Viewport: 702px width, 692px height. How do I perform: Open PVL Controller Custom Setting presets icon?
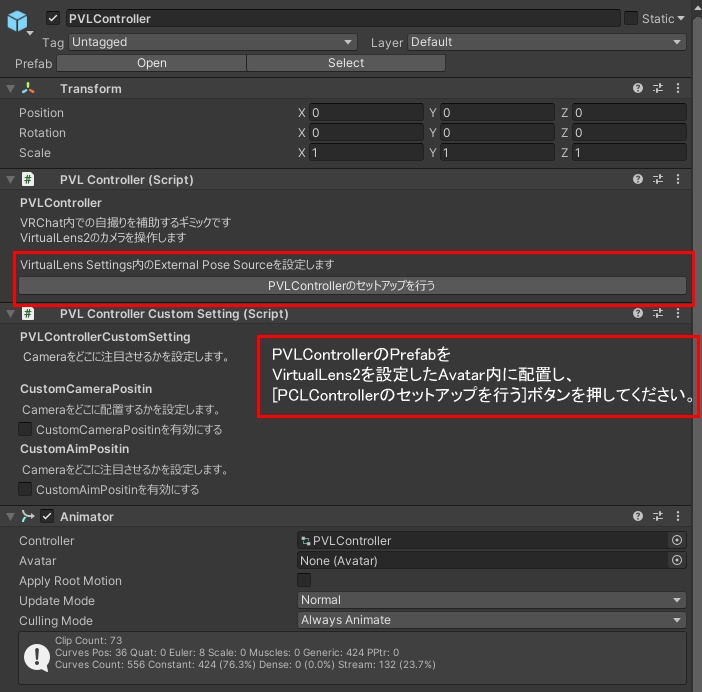[658, 313]
